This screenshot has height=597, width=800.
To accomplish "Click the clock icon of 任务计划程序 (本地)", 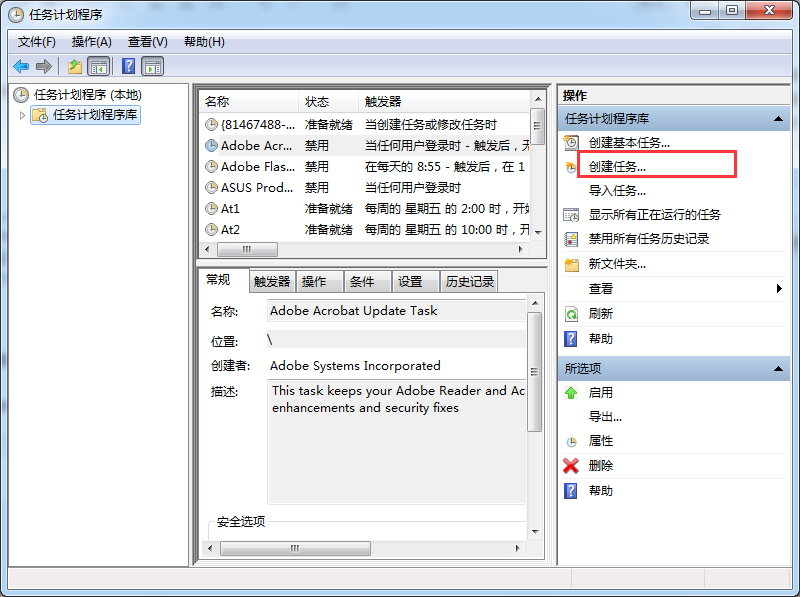I will [21, 95].
